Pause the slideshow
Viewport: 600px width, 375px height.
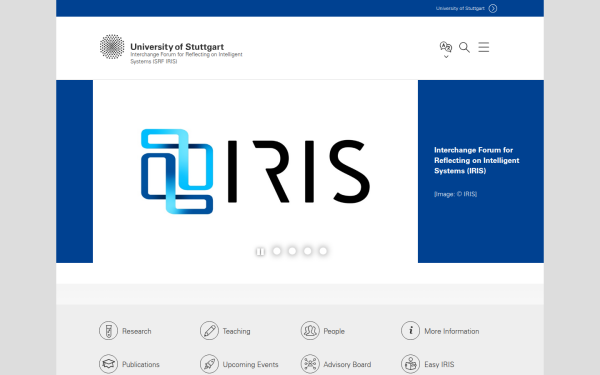point(260,251)
